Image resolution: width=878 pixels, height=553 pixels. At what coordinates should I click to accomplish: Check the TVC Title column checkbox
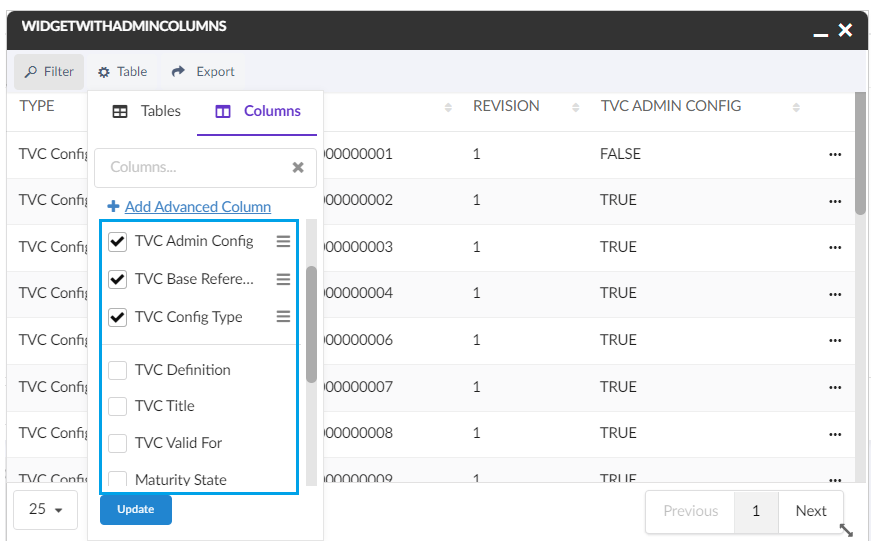pos(118,406)
